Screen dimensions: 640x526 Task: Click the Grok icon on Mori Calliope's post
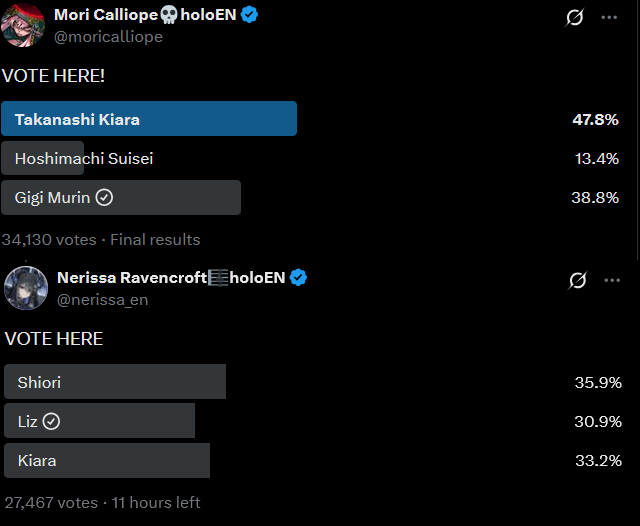click(x=575, y=17)
